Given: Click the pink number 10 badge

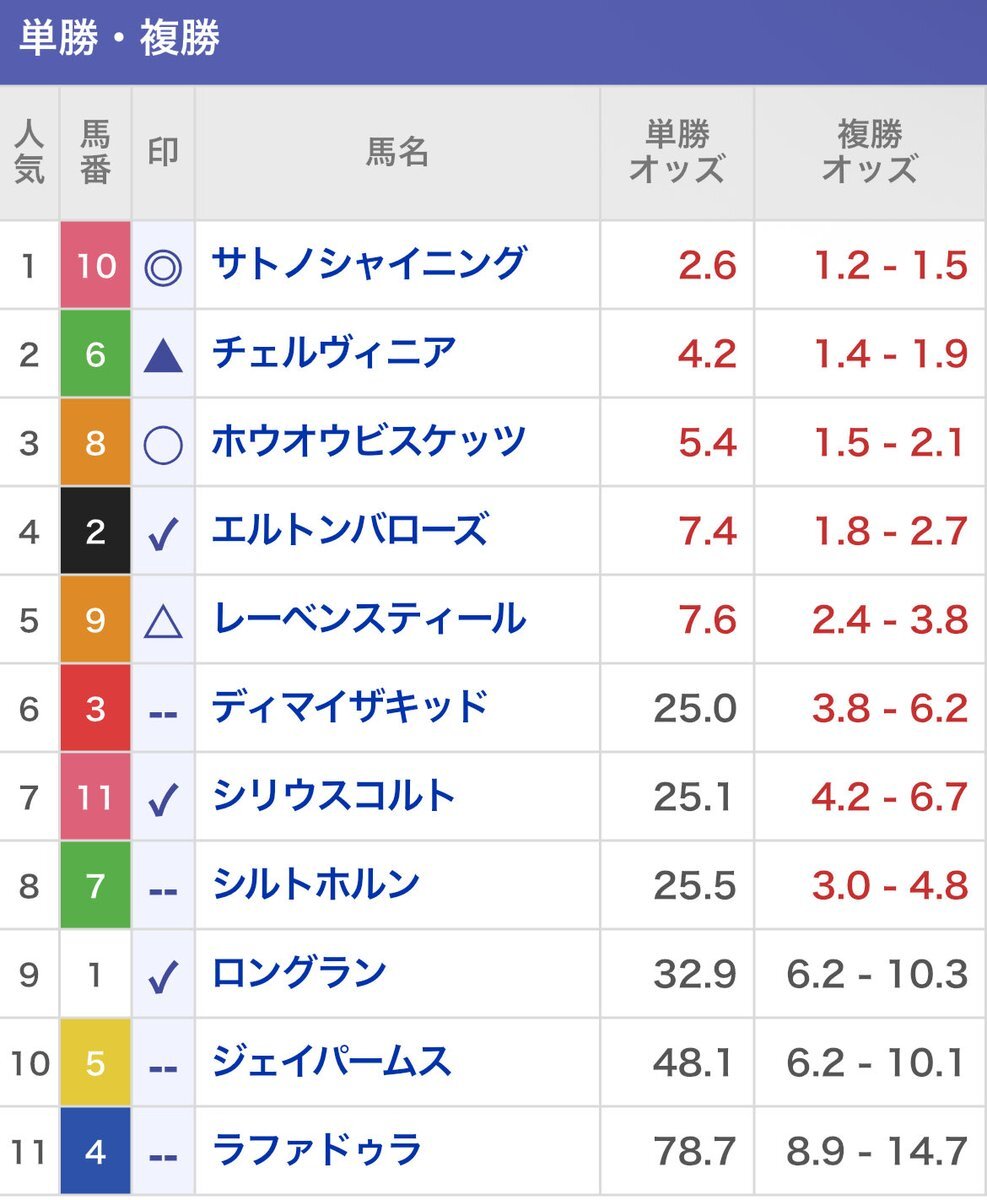Looking at the screenshot, I should click(x=96, y=266).
